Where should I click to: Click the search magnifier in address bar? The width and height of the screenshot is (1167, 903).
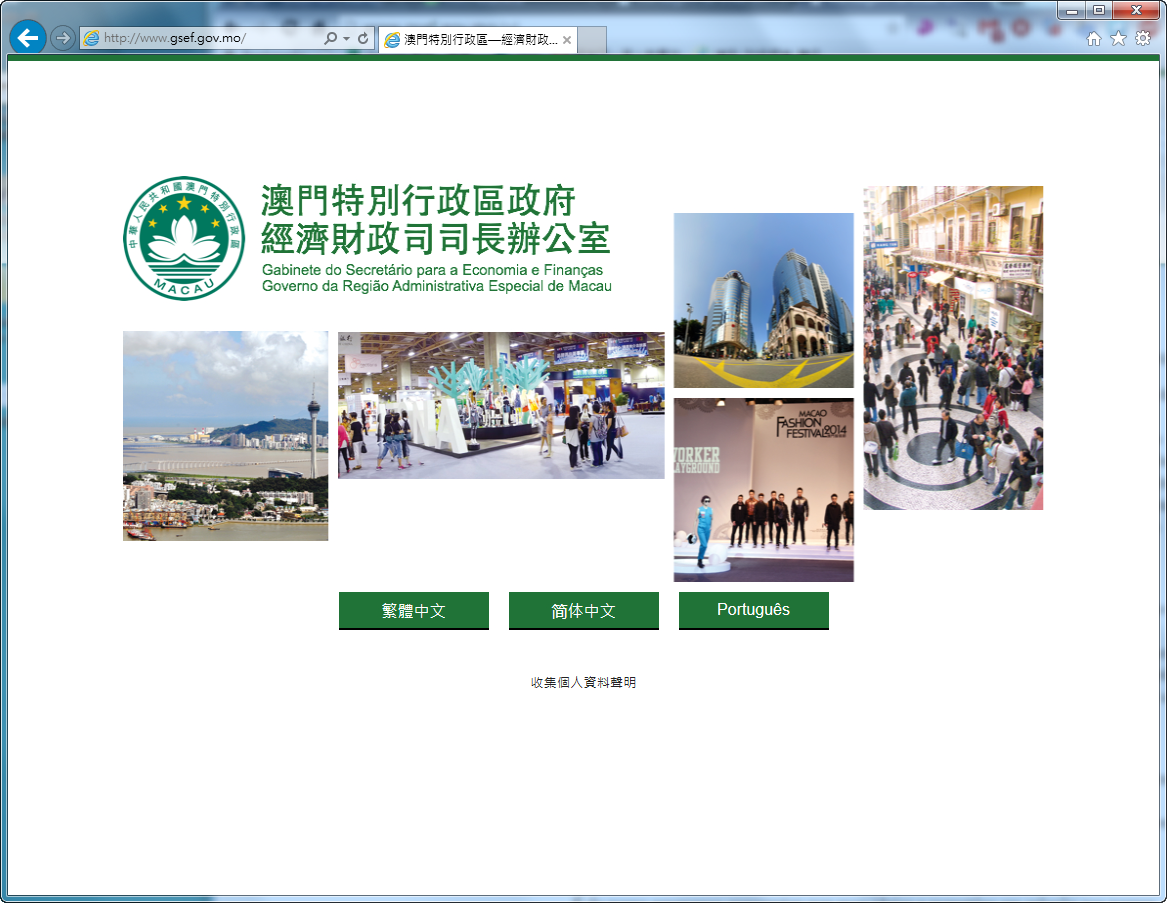coord(331,38)
